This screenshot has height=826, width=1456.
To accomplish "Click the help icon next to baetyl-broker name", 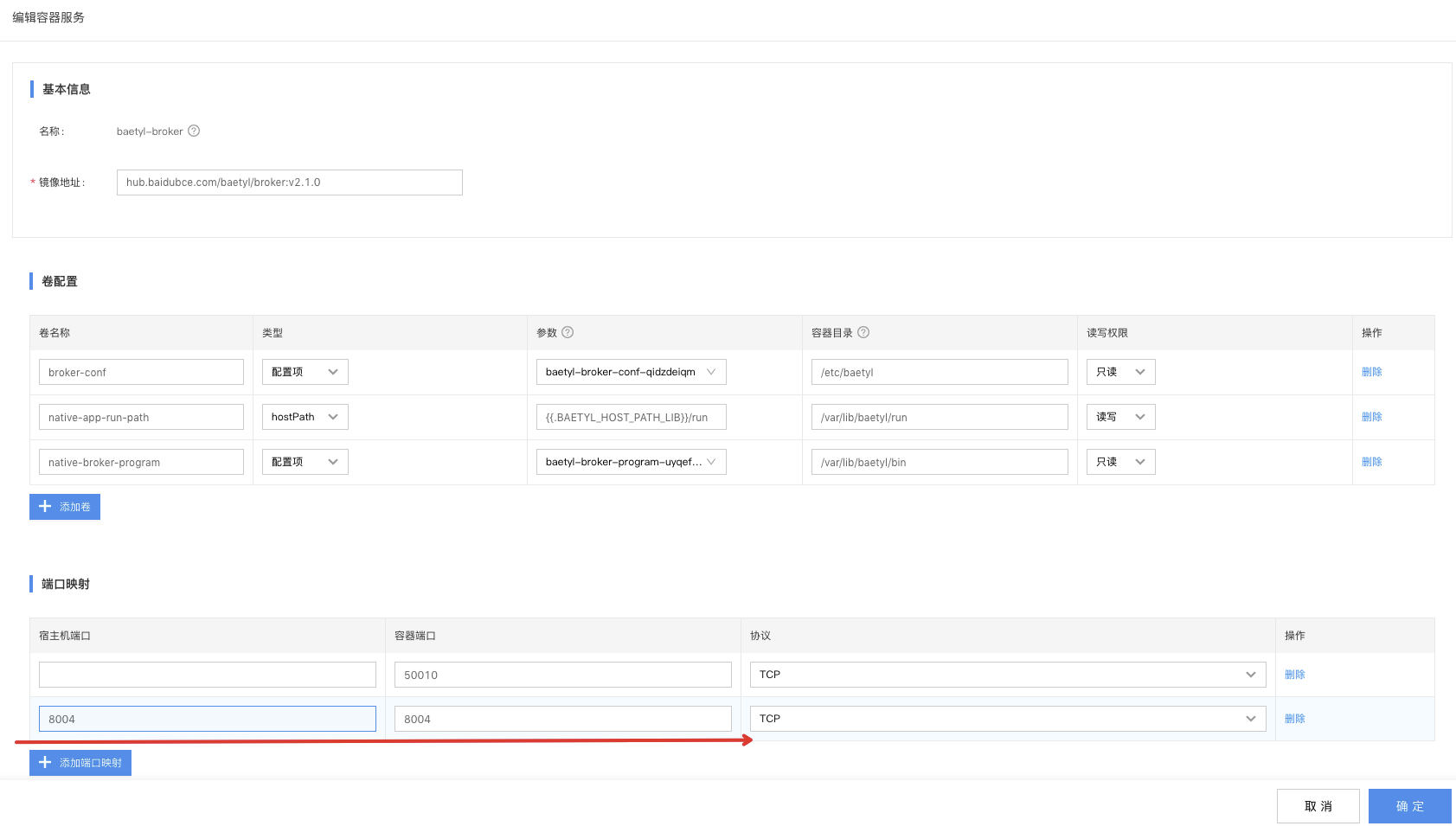I will point(194,131).
